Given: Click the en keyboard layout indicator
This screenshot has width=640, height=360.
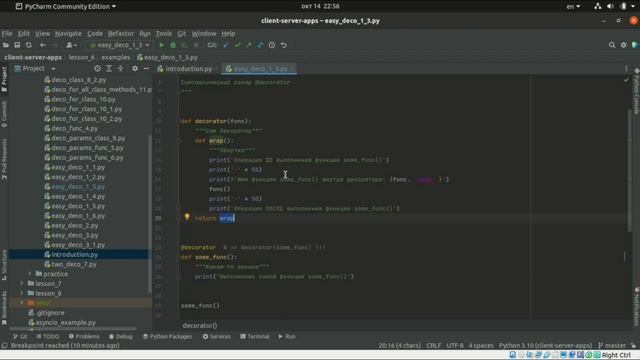Looking at the screenshot, I should click(573, 6).
